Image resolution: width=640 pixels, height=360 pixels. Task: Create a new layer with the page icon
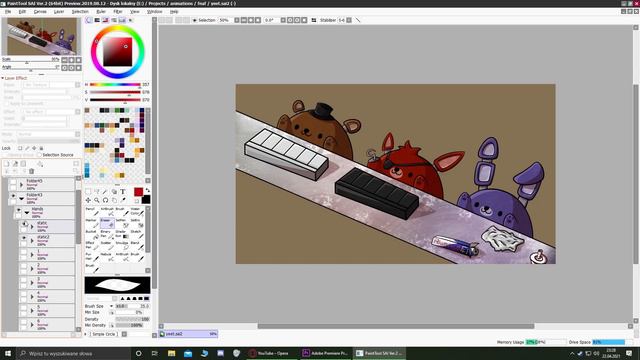pos(7,164)
